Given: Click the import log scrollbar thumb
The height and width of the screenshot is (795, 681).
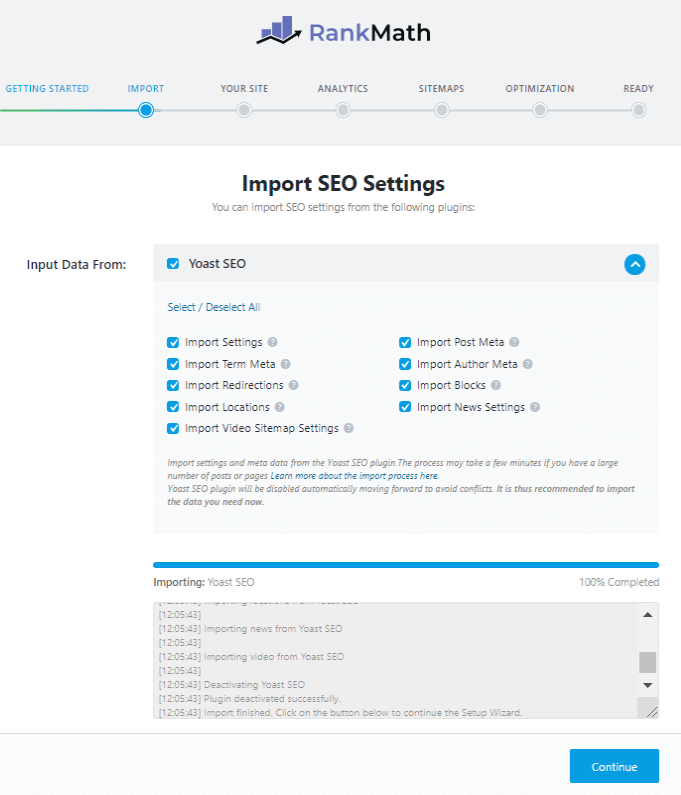Looking at the screenshot, I should [648, 662].
